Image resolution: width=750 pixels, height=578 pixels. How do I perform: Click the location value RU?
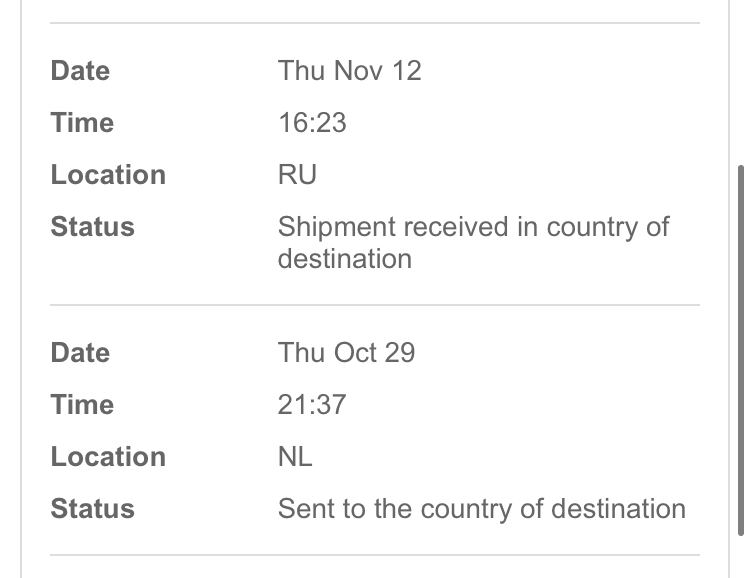(x=297, y=174)
